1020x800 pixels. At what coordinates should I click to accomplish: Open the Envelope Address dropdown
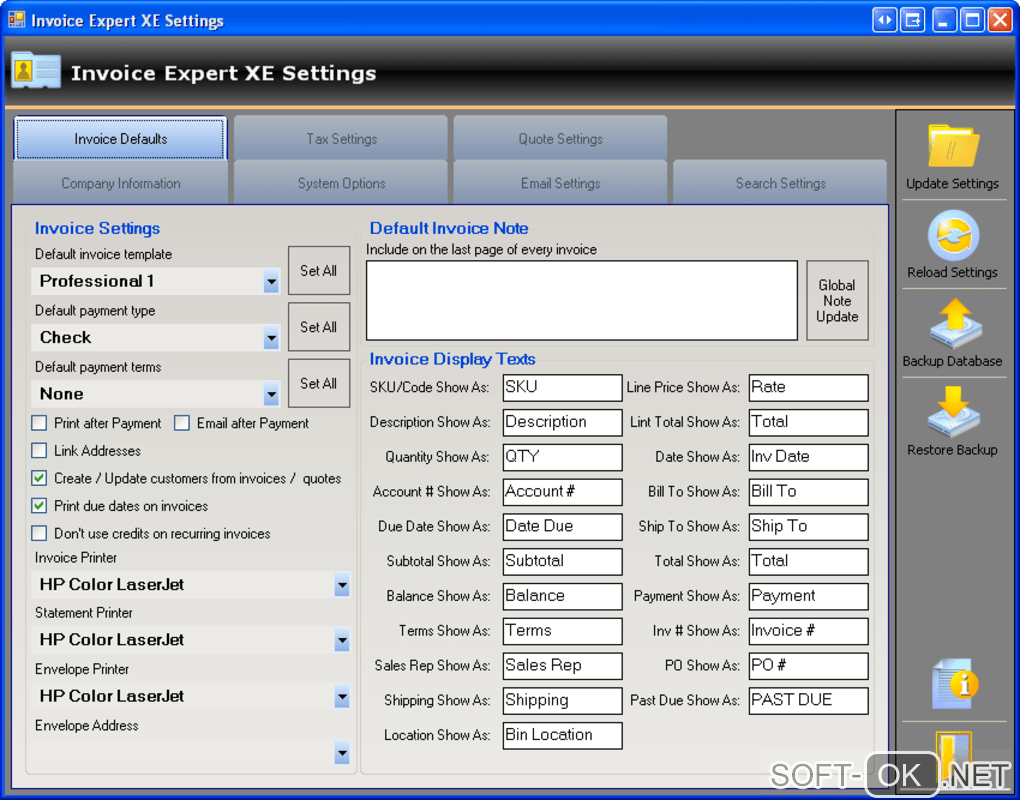click(x=342, y=753)
